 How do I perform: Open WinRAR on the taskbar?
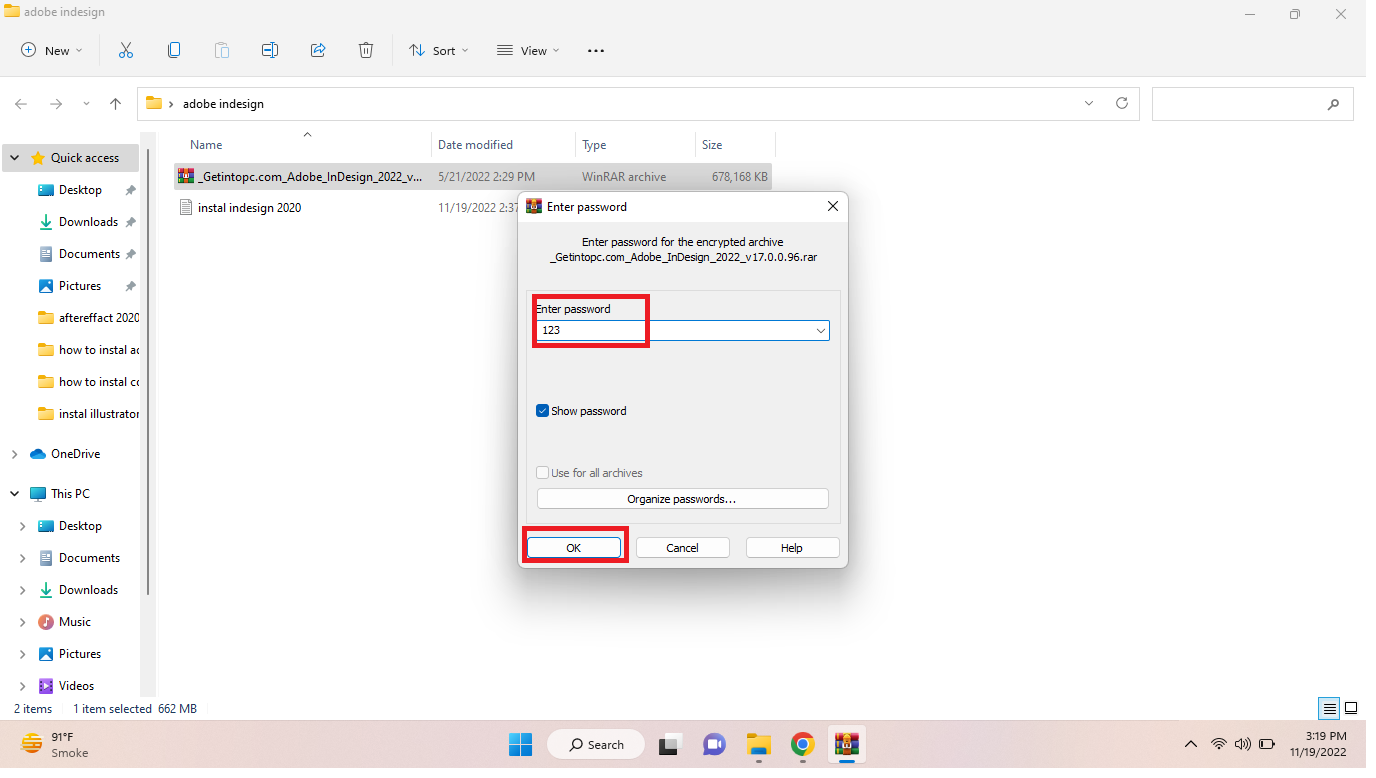click(847, 744)
